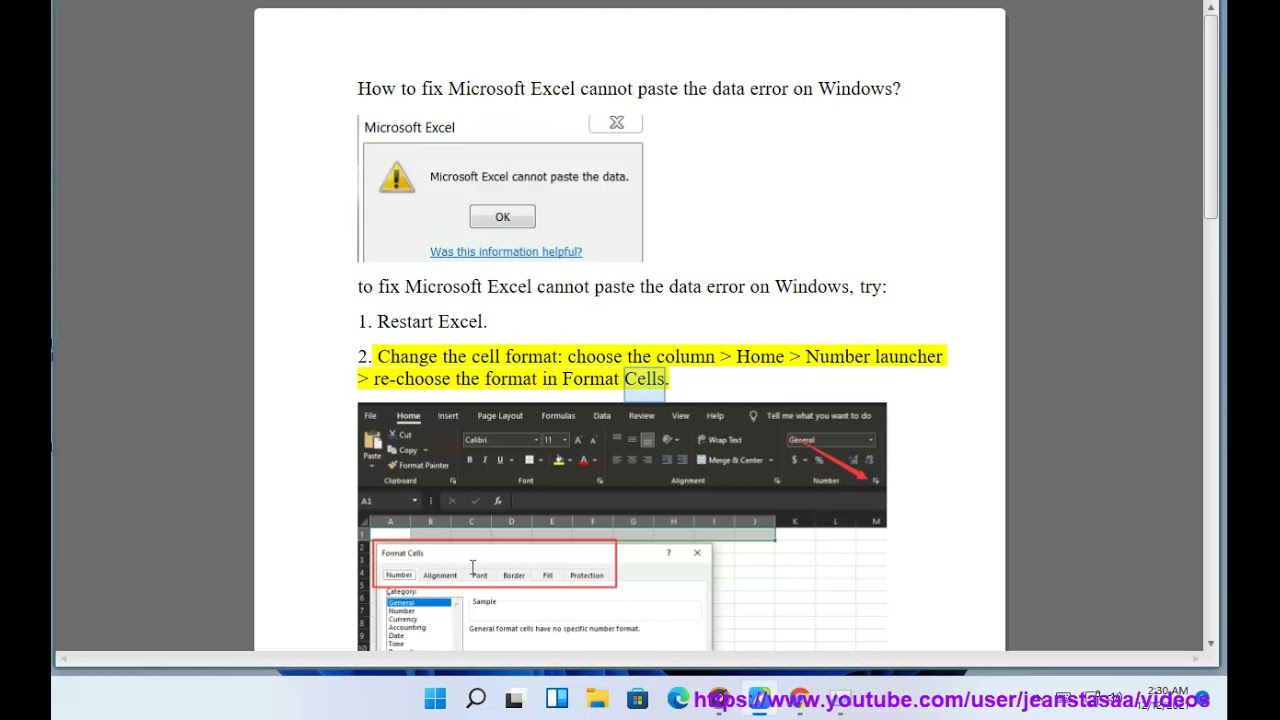1280x720 pixels.
Task: Open Clipboard group launcher in Excel picture
Action: [453, 481]
